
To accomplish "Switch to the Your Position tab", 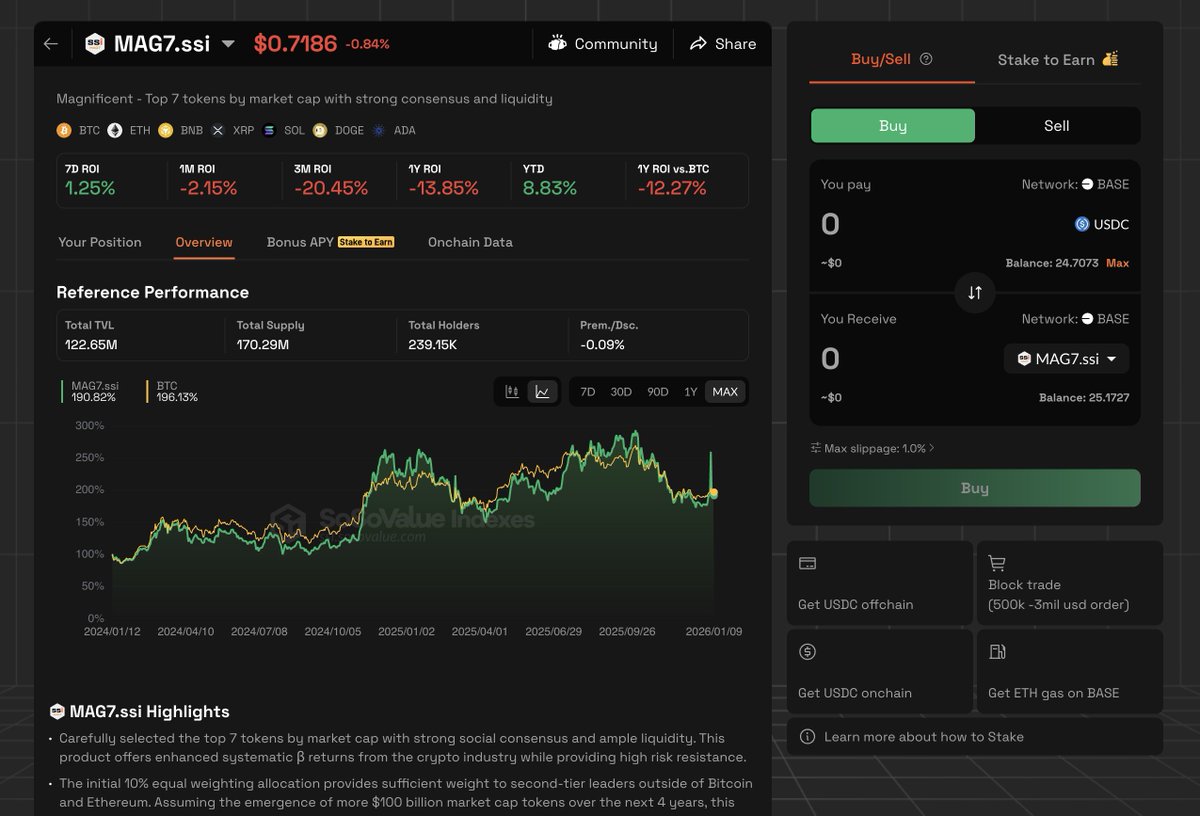I will point(100,242).
